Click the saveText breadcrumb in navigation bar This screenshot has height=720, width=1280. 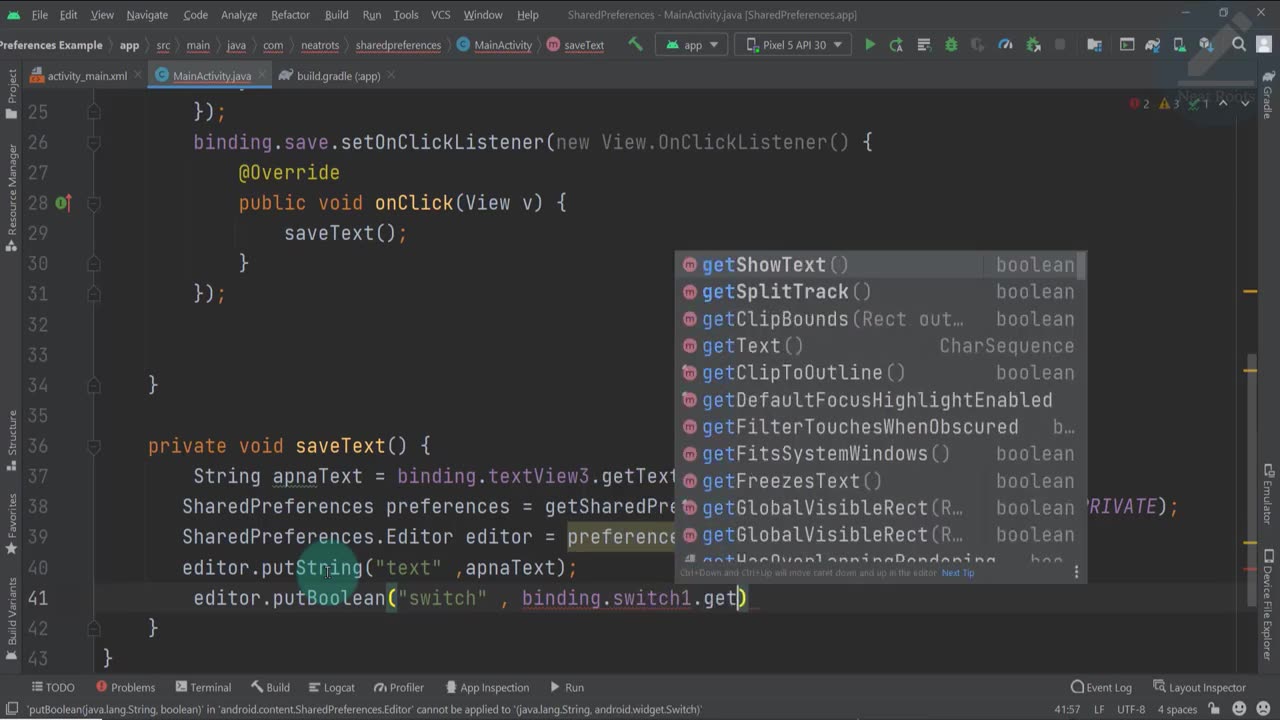pyautogui.click(x=576, y=45)
